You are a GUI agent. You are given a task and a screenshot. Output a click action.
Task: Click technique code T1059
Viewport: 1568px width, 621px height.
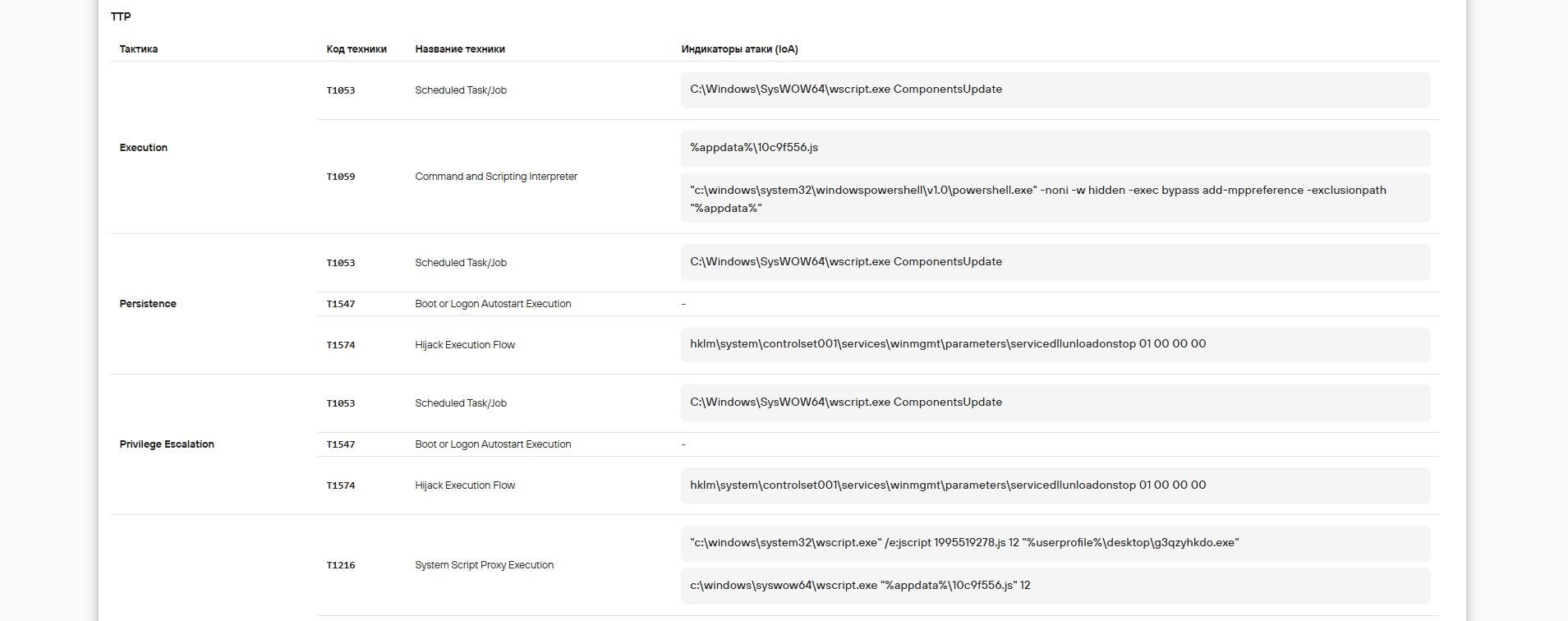point(341,177)
